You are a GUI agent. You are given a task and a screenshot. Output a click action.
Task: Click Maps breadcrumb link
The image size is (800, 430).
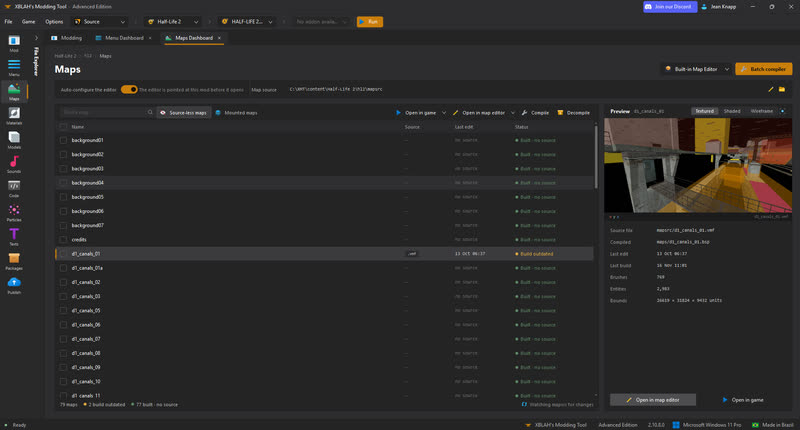click(x=106, y=56)
